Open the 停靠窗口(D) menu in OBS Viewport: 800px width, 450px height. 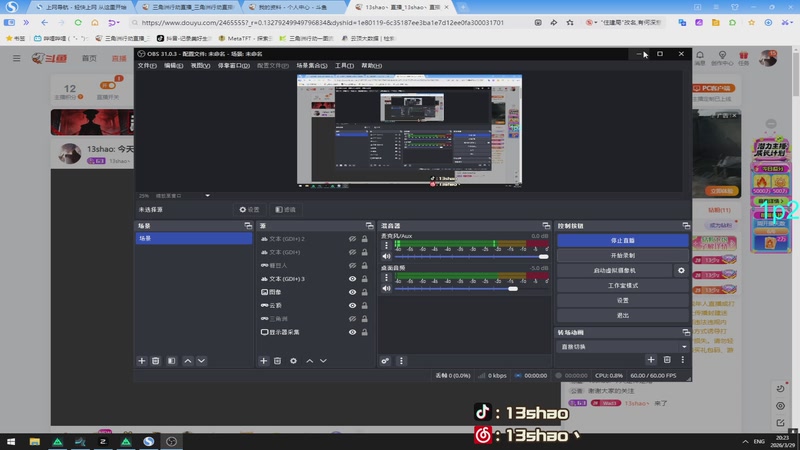pyautogui.click(x=234, y=66)
